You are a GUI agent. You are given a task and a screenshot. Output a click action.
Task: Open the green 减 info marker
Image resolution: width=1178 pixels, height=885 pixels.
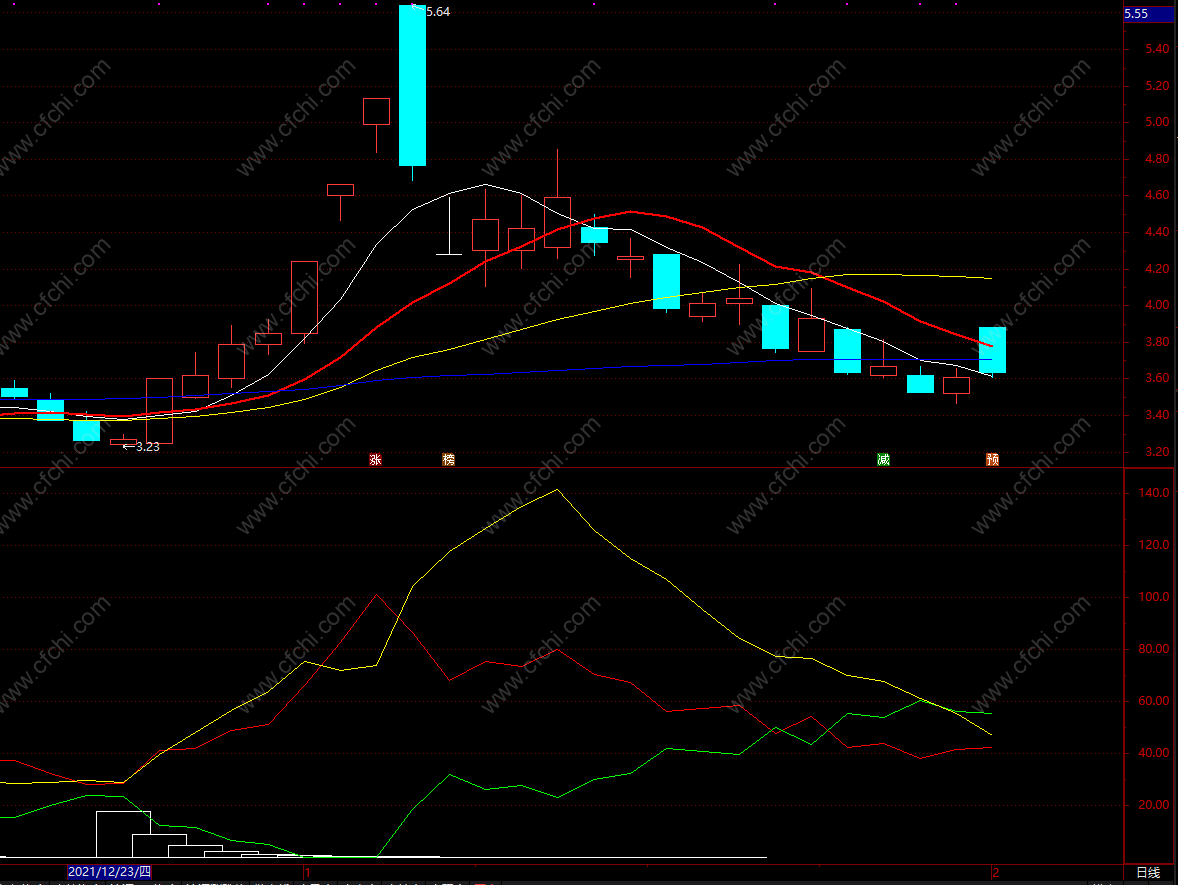pos(884,459)
